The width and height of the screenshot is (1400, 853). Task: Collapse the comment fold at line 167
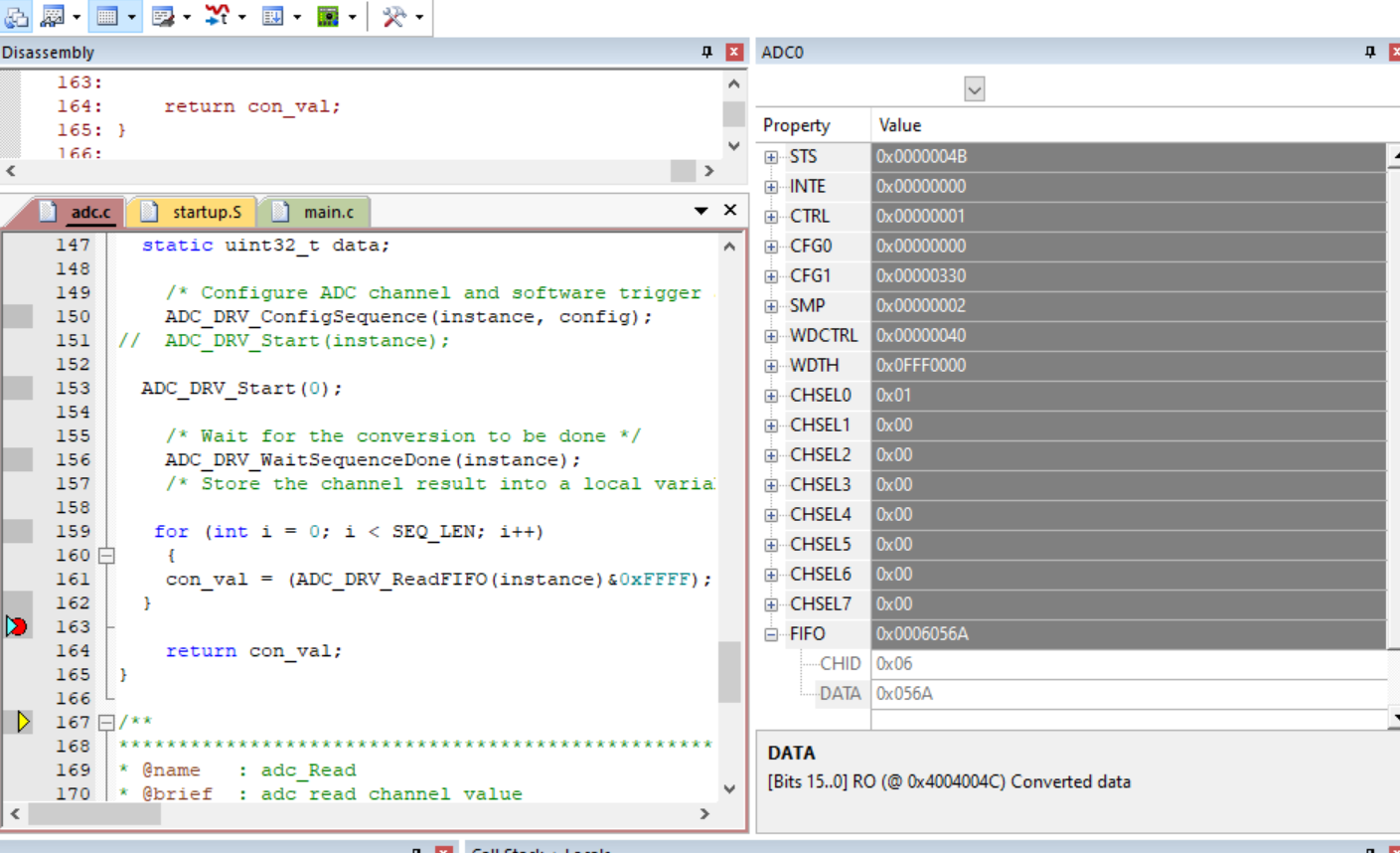[x=106, y=723]
